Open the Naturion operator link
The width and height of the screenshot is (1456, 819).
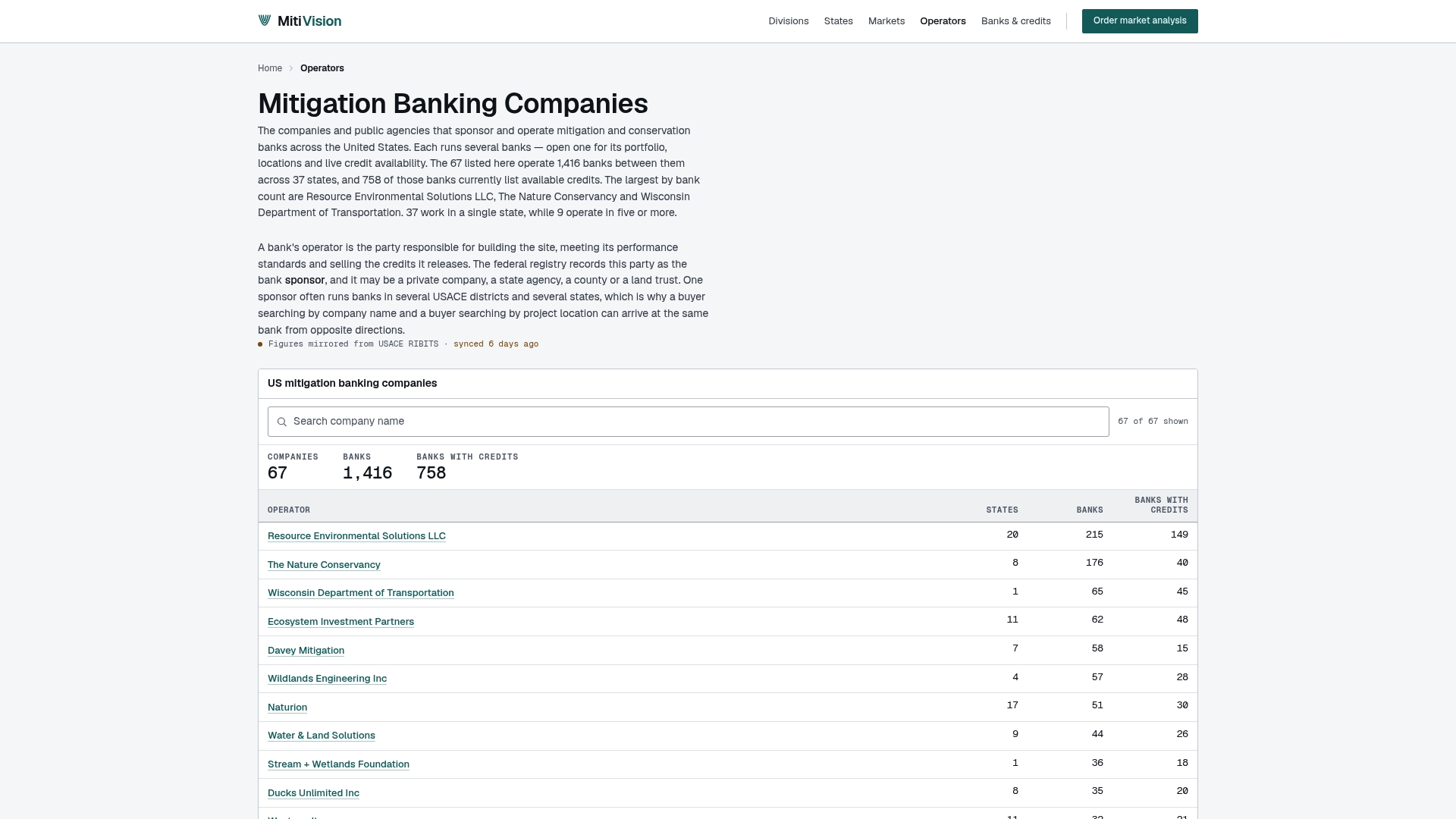[x=287, y=708]
